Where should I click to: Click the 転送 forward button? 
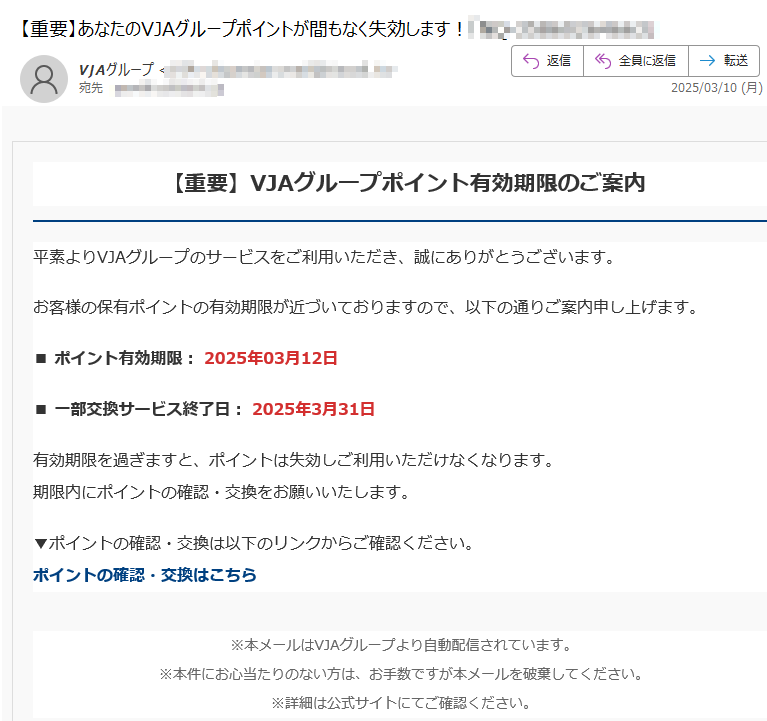pyautogui.click(x=724, y=61)
